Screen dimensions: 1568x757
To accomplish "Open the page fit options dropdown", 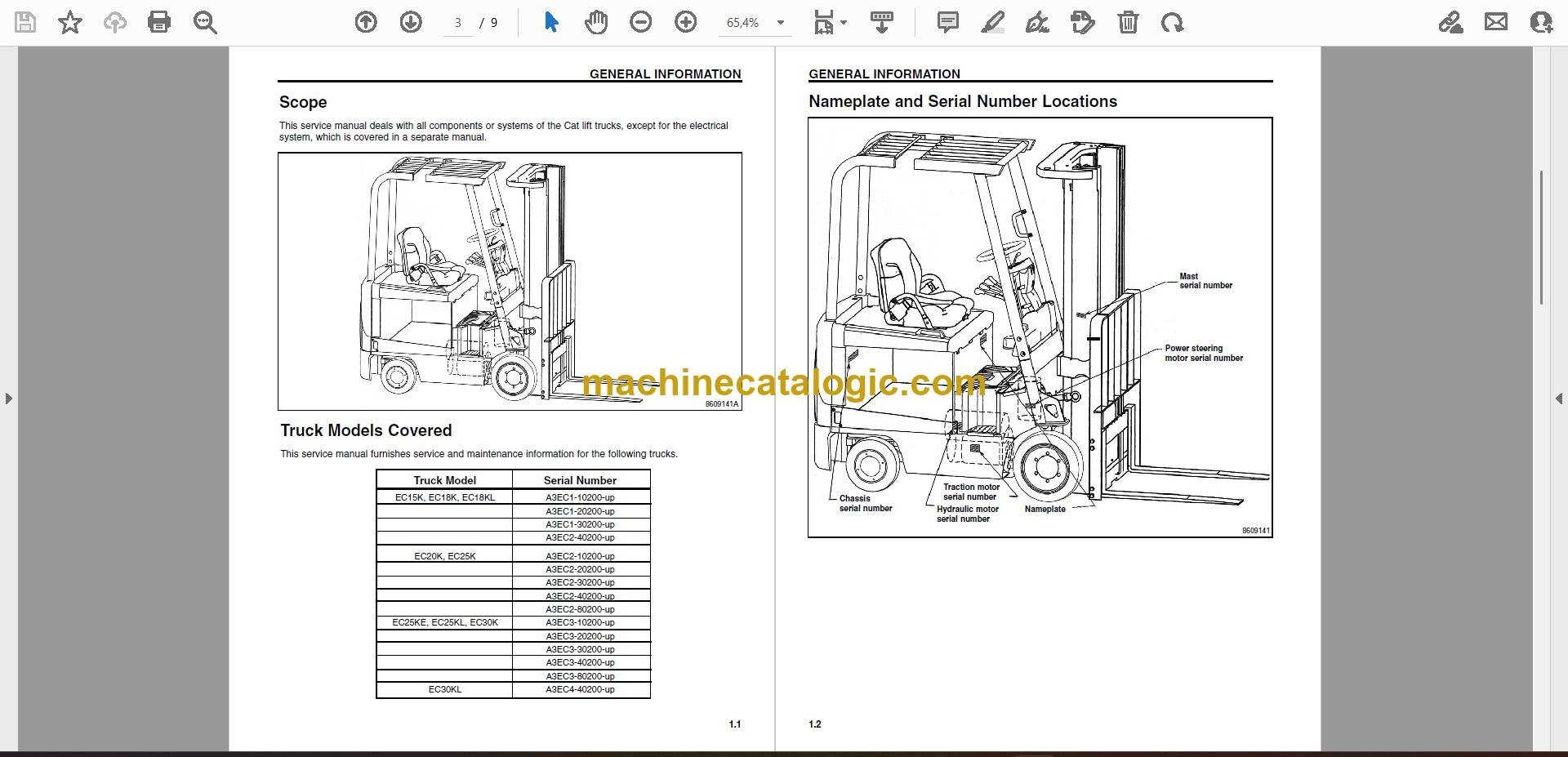I will tap(831, 23).
